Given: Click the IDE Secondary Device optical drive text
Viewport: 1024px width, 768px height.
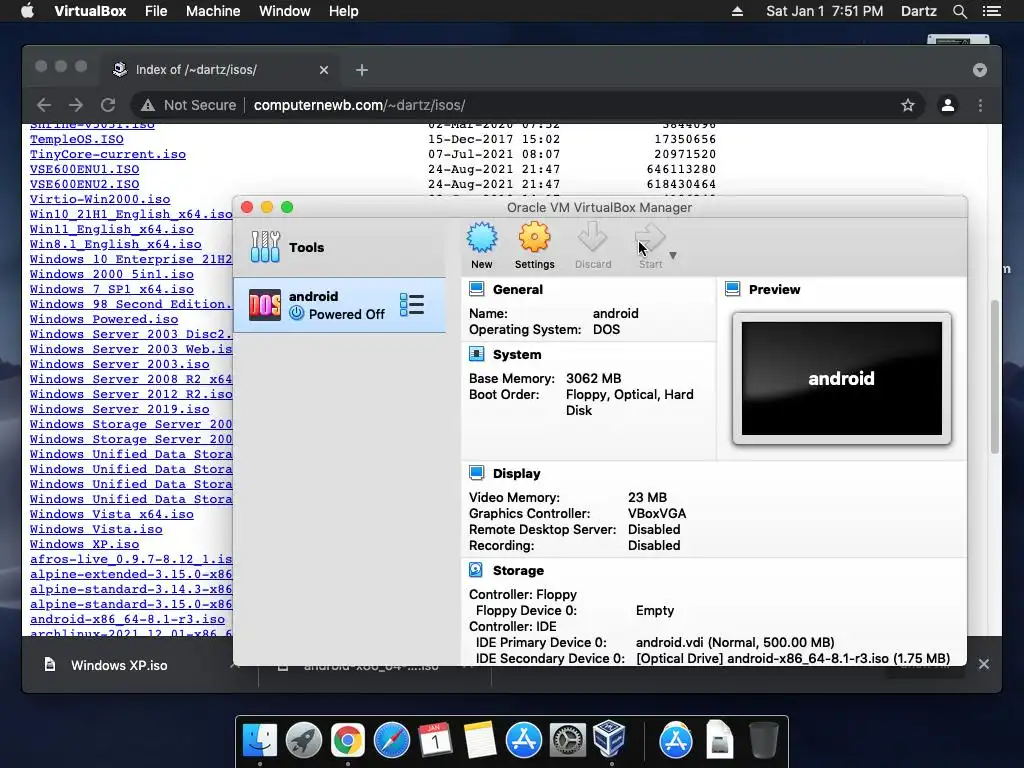Looking at the screenshot, I should click(793, 658).
